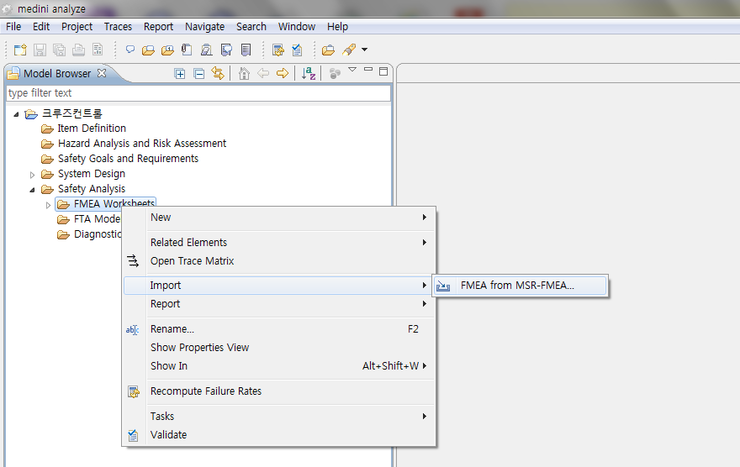Click the Home icon in Model Browser
The height and width of the screenshot is (467, 740).
tap(244, 73)
